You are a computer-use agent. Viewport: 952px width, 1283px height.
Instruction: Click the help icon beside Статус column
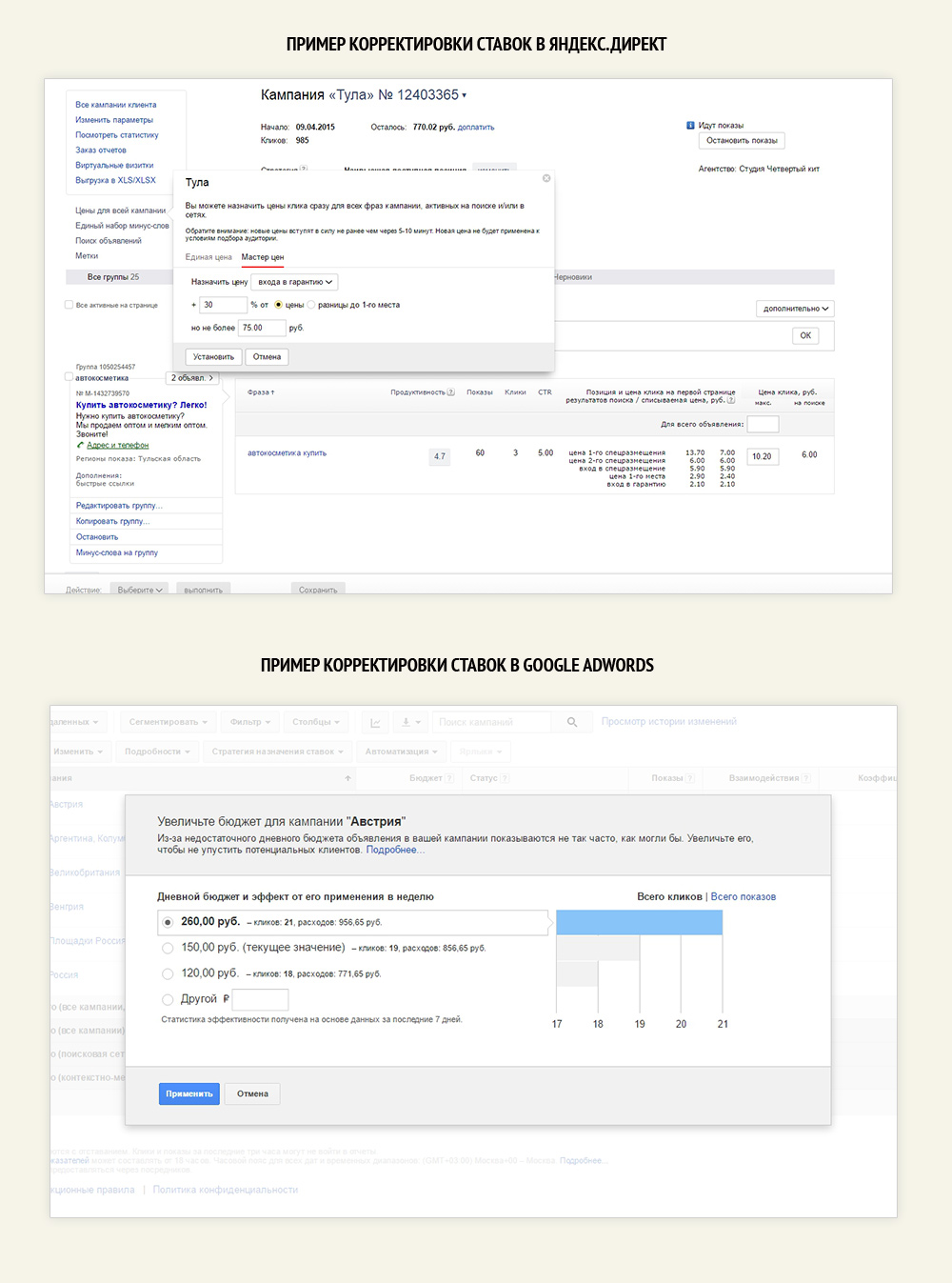pos(505,778)
